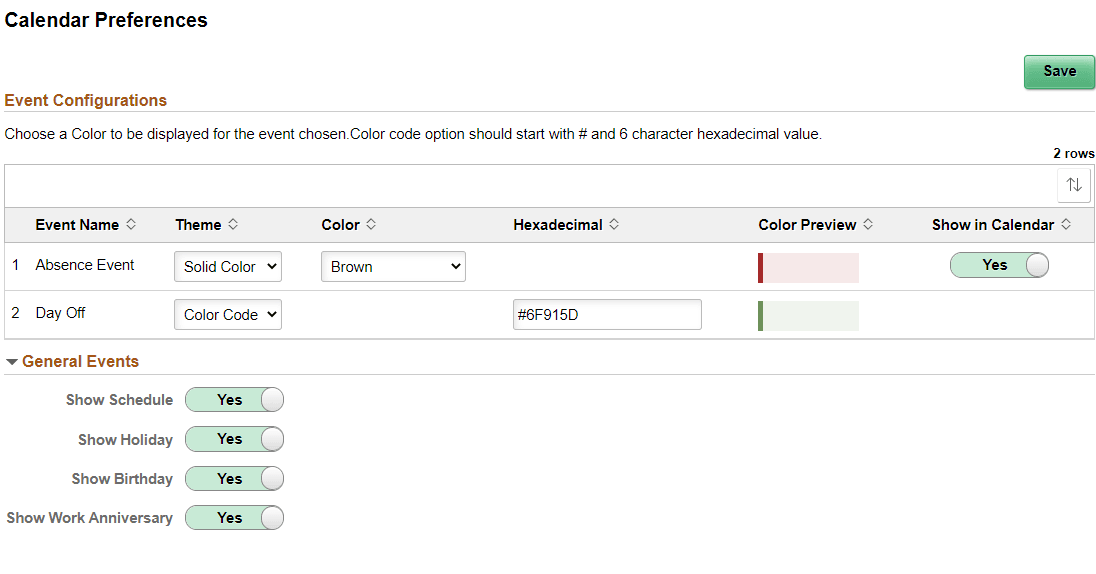The height and width of the screenshot is (574, 1096).
Task: Select the Absence Event row name
Action: [85, 265]
